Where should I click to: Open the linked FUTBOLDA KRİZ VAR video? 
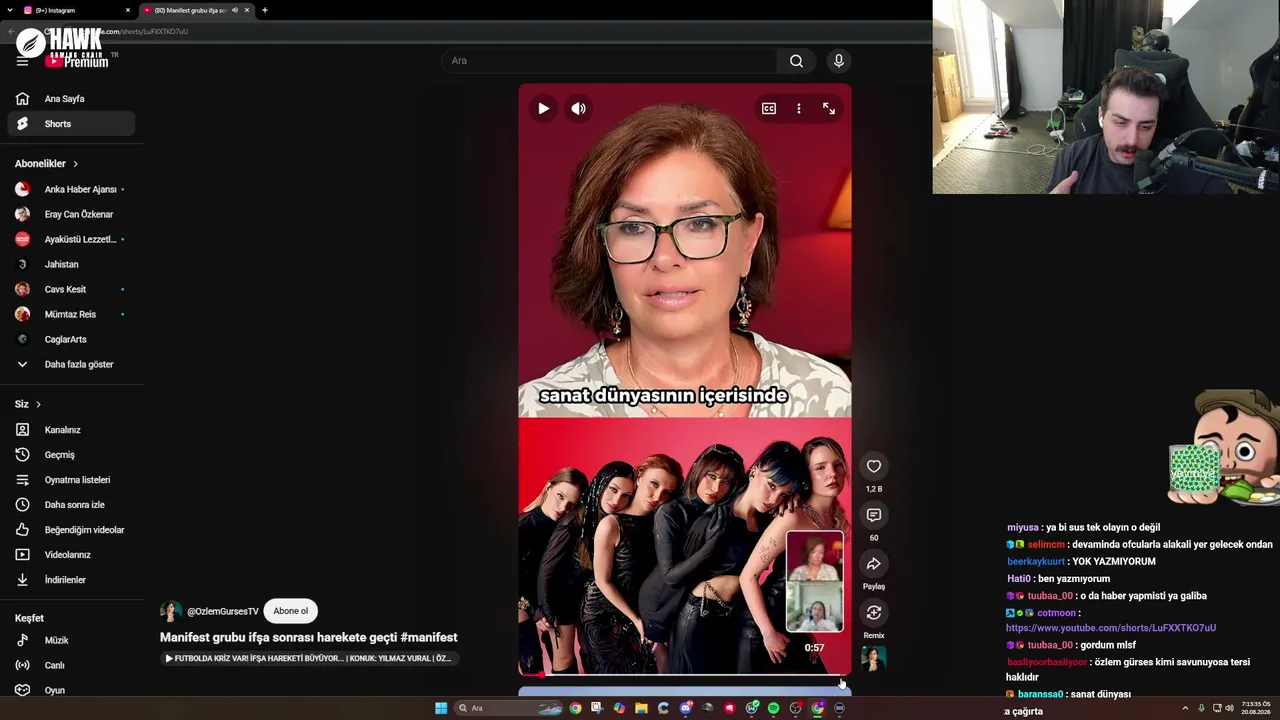pyautogui.click(x=308, y=658)
